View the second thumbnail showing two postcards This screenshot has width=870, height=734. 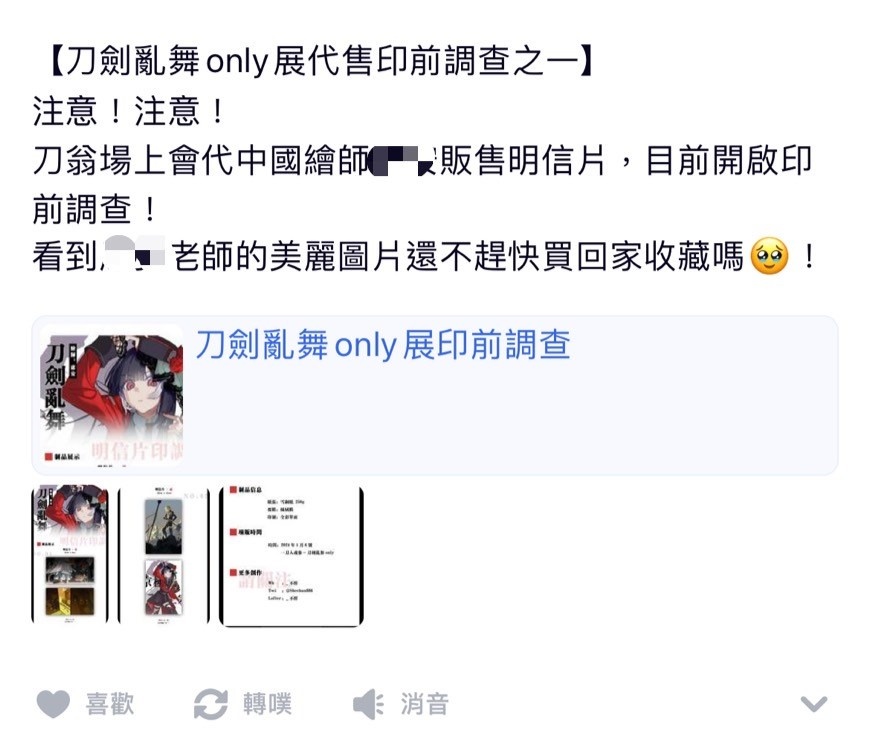click(x=164, y=555)
